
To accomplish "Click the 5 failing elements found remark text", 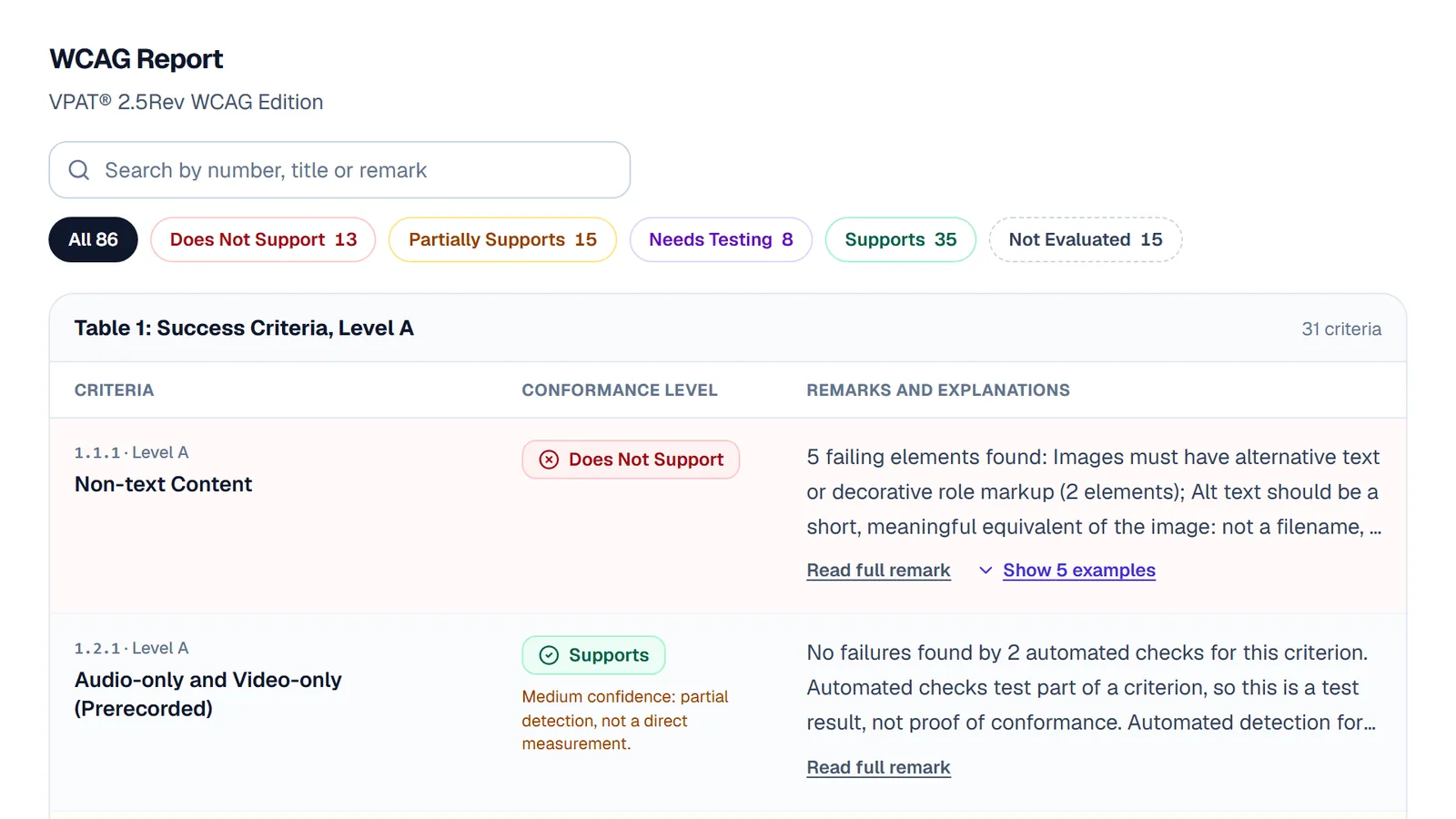I will (1094, 491).
